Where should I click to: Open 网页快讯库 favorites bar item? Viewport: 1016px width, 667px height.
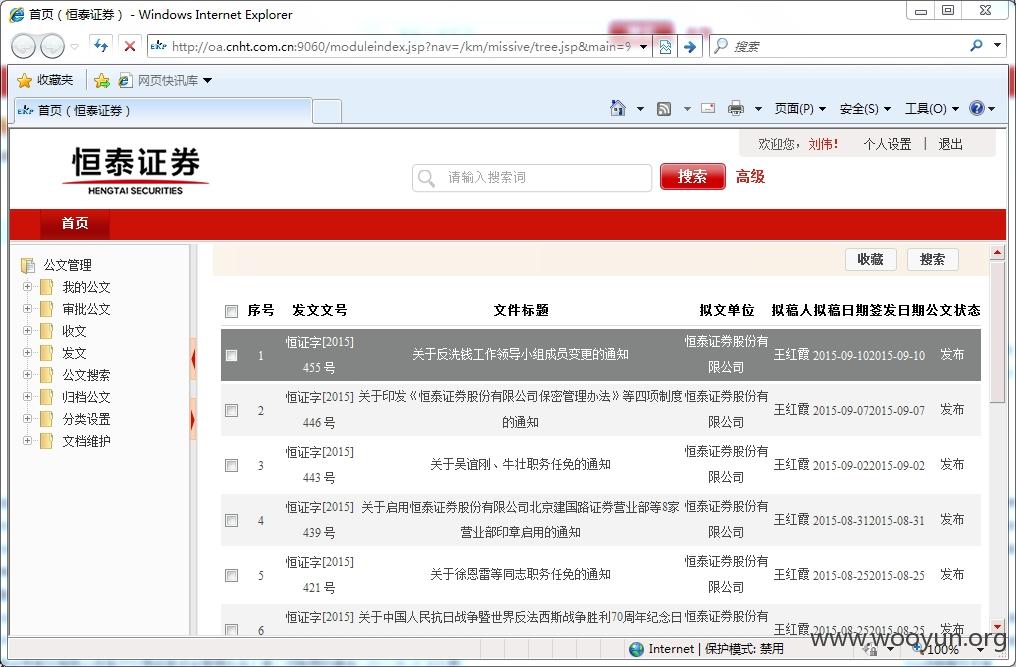click(x=165, y=80)
